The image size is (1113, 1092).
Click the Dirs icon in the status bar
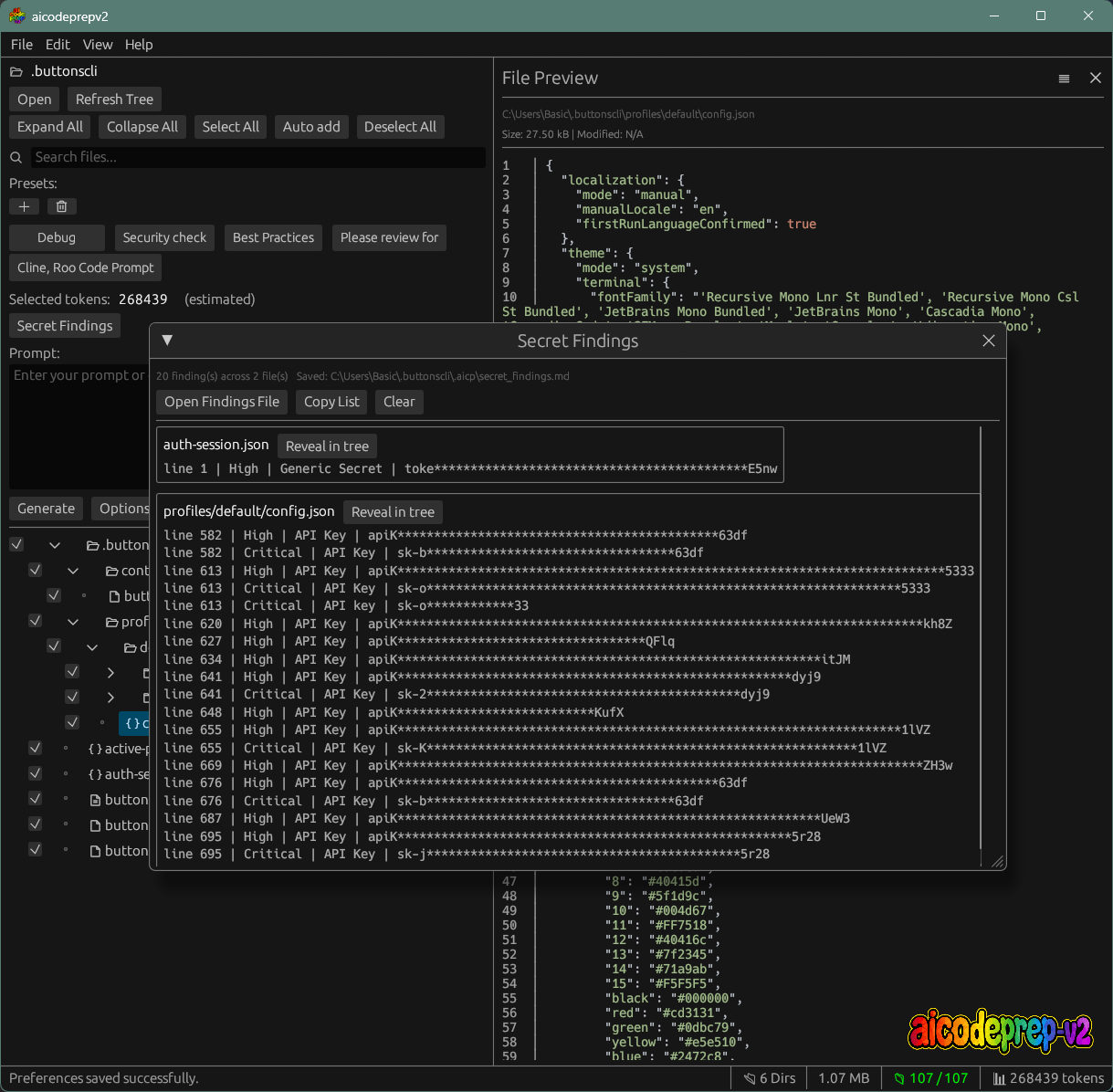click(750, 1078)
